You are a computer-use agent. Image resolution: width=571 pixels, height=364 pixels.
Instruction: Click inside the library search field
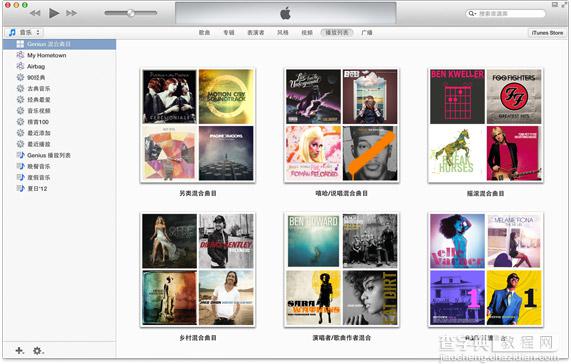(506, 13)
